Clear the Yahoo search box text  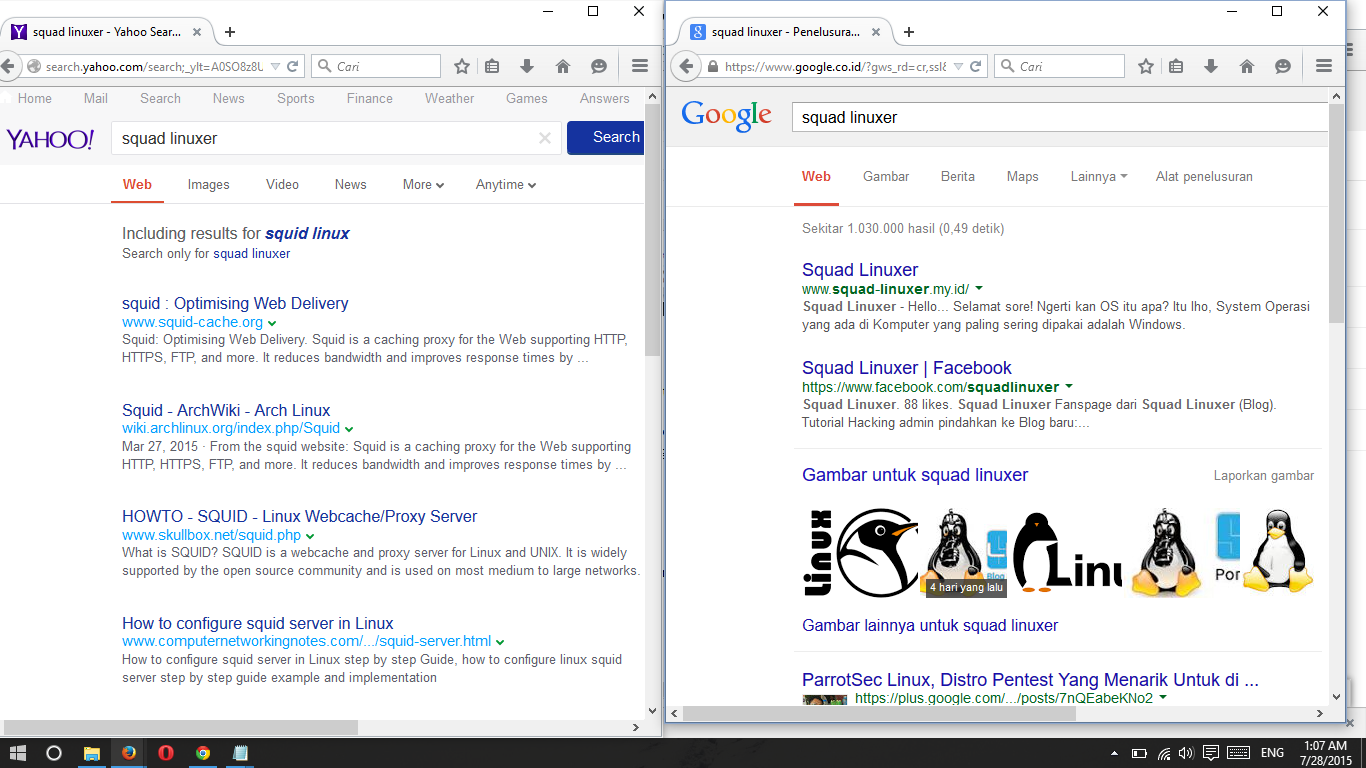(x=545, y=138)
